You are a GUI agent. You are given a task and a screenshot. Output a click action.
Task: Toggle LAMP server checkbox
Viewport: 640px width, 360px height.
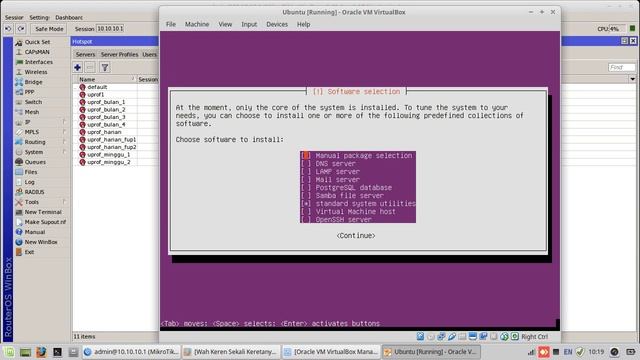coord(306,172)
